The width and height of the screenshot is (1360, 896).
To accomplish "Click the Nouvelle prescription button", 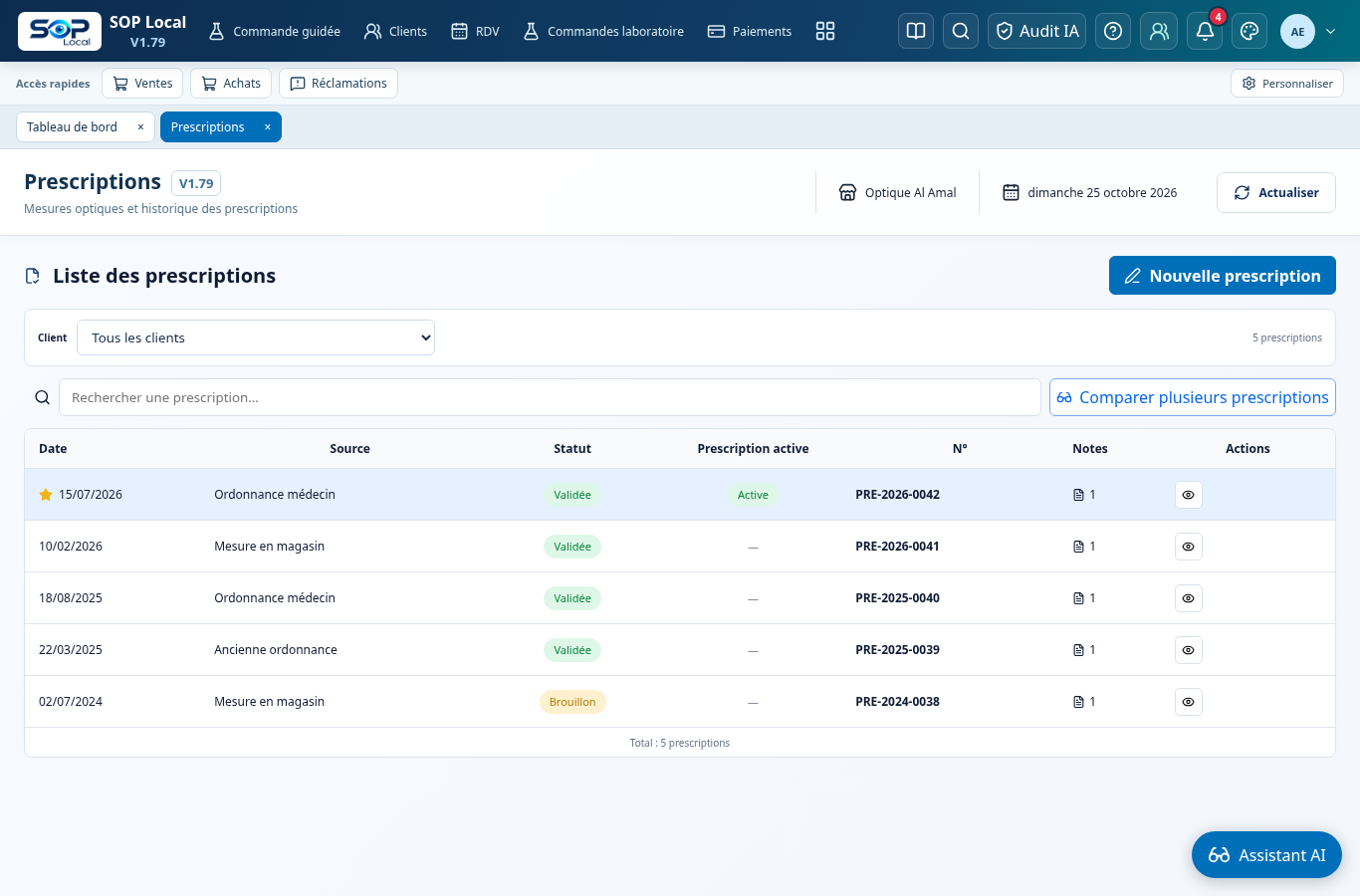I will [x=1223, y=276].
